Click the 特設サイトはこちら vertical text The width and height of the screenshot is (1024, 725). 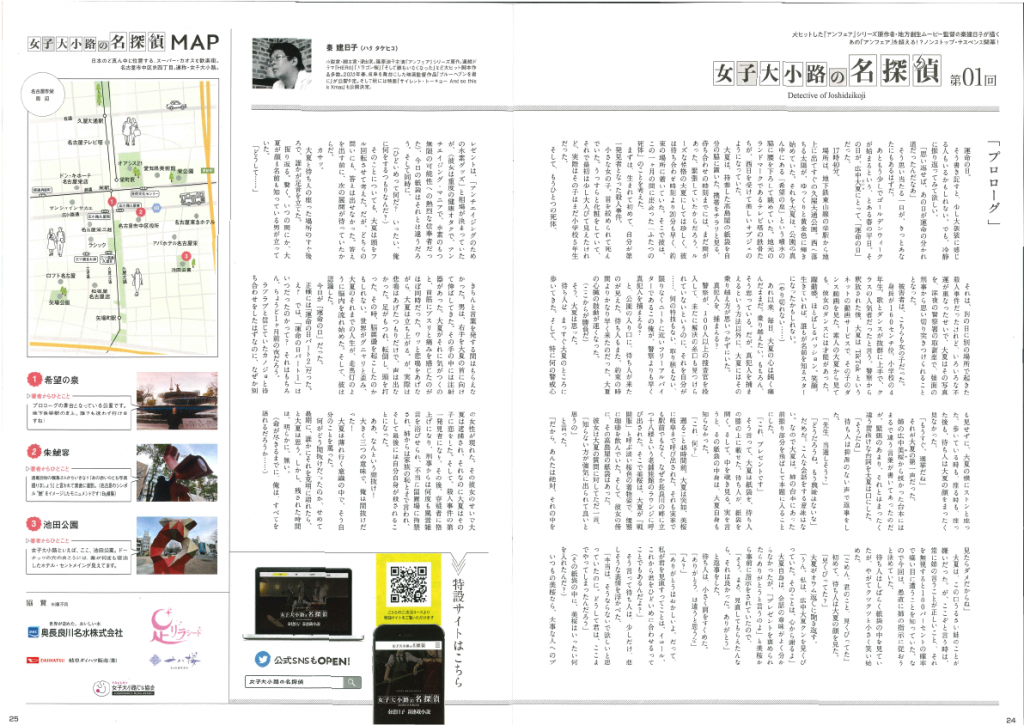[x=457, y=633]
